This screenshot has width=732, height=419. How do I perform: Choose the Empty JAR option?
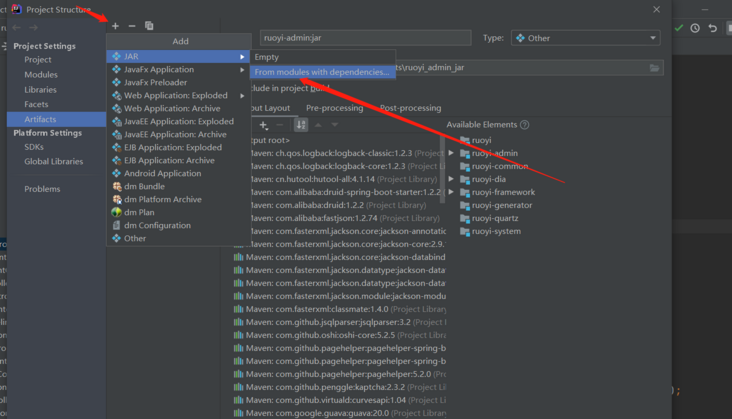point(267,57)
